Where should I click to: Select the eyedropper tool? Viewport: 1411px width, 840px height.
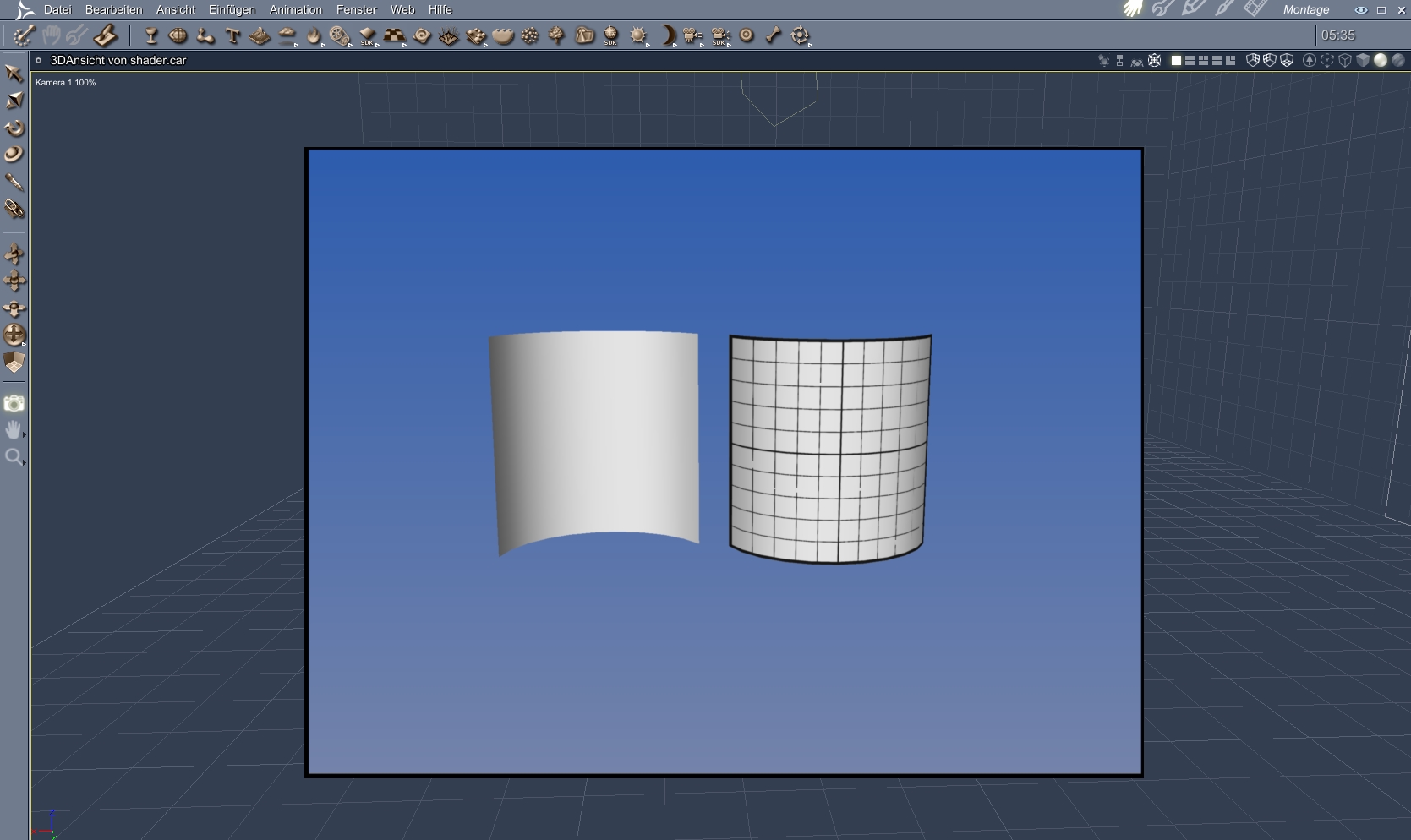coord(14,182)
